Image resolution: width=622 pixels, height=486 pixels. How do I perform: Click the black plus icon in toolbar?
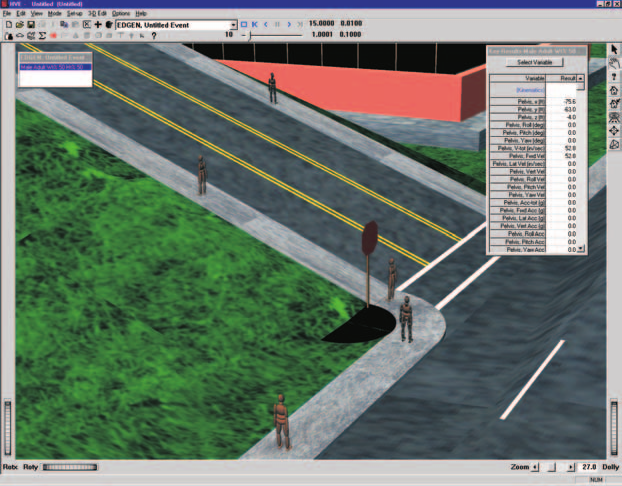[98, 25]
